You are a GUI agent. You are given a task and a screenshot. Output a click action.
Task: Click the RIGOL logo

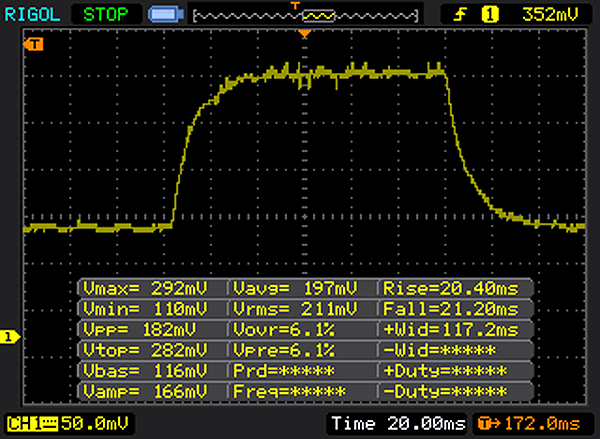pyautogui.click(x=32, y=15)
